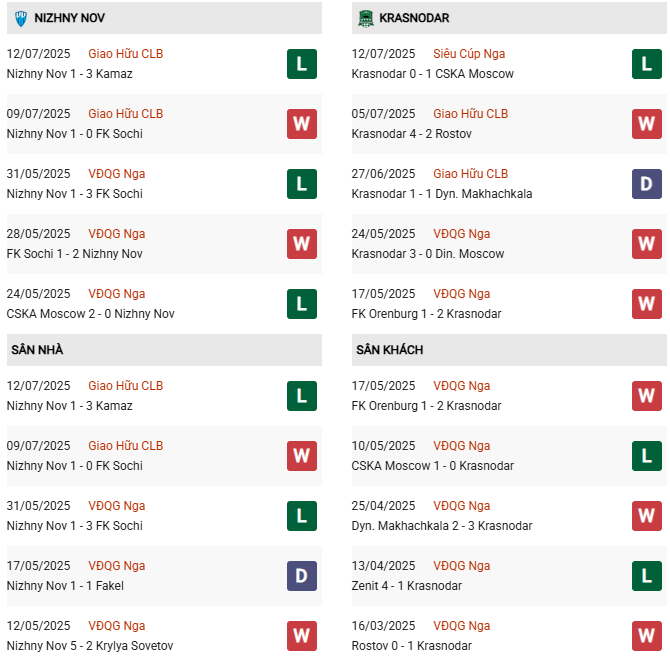Click the NIZHNY NOV header title
This screenshot has width=670, height=671.
[70, 18]
